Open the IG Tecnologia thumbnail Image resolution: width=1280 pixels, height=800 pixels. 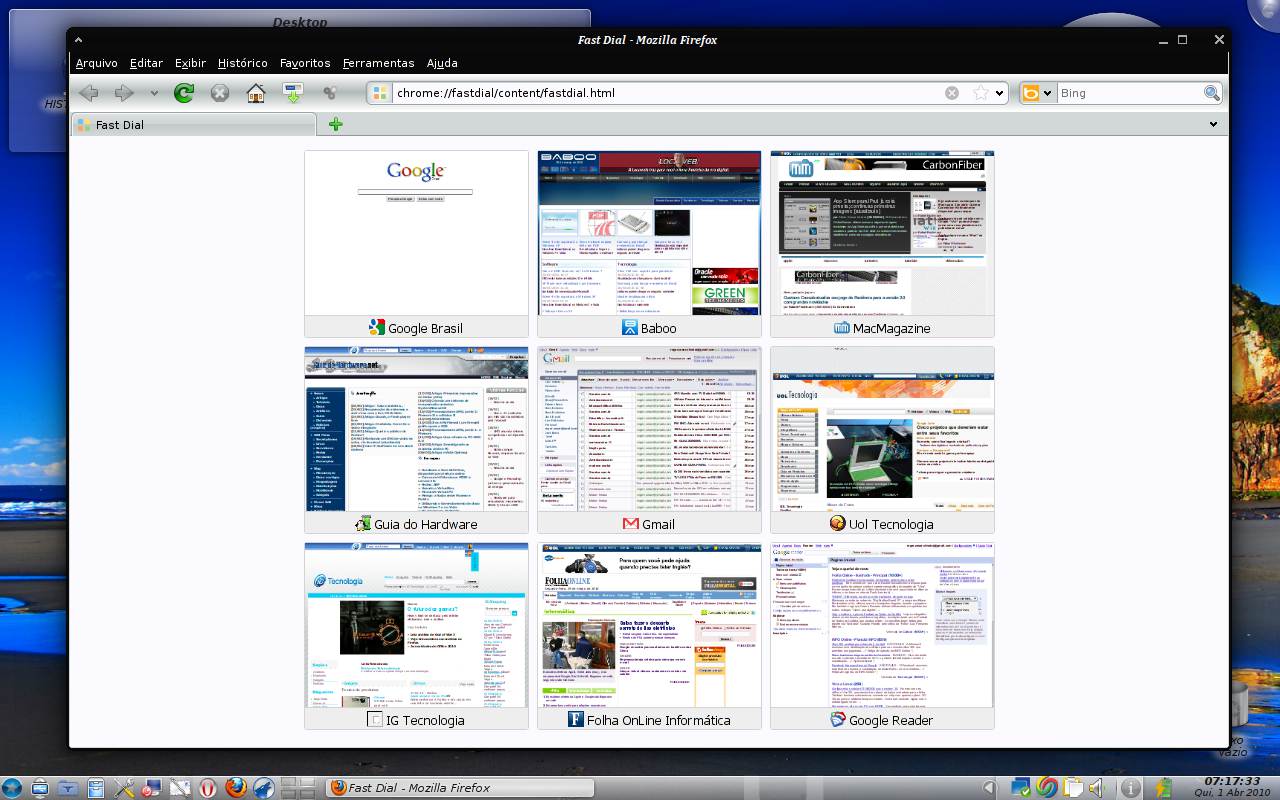(416, 625)
